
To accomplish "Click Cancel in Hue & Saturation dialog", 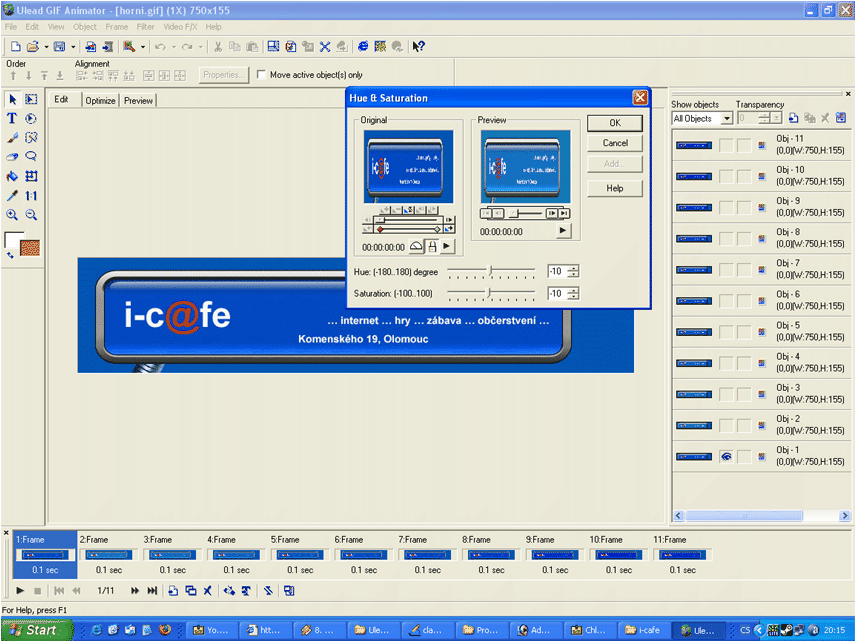I will pyautogui.click(x=615, y=143).
